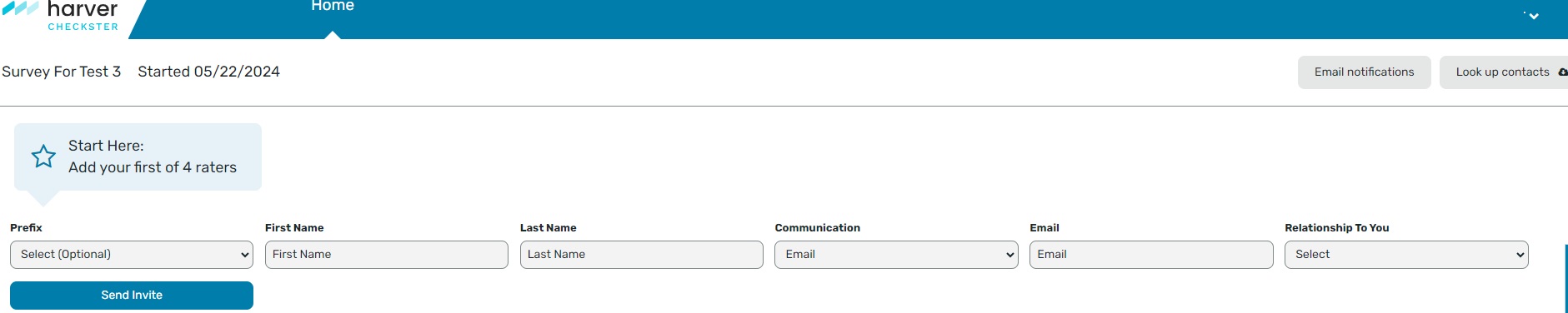Focus the Last Name input field
Image resolution: width=1568 pixels, height=313 pixels.
[x=642, y=255]
